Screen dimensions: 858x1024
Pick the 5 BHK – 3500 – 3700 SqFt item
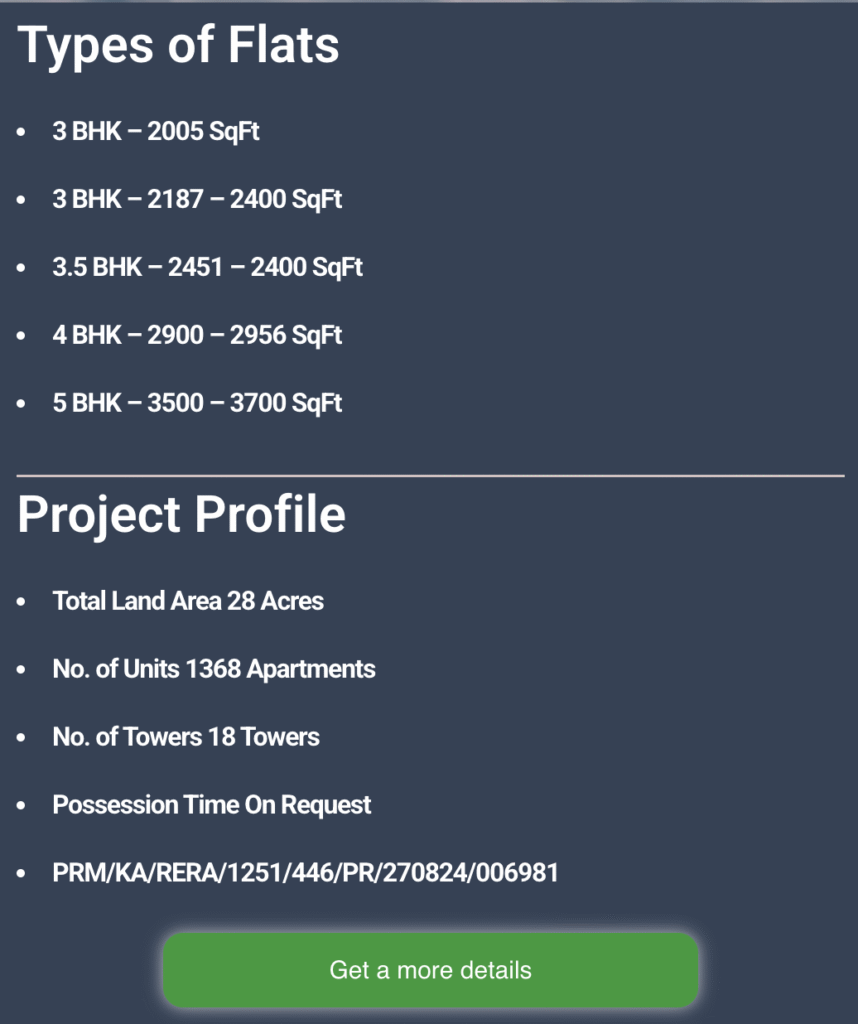tap(197, 403)
